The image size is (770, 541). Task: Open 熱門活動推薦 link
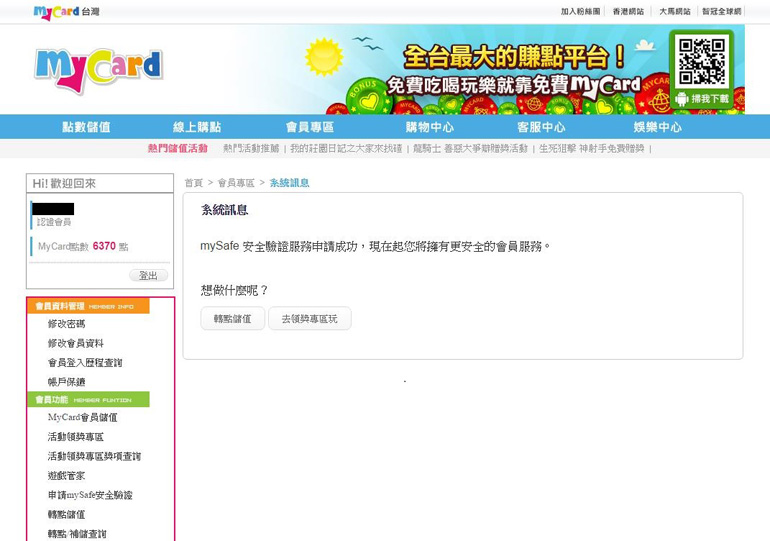click(251, 148)
